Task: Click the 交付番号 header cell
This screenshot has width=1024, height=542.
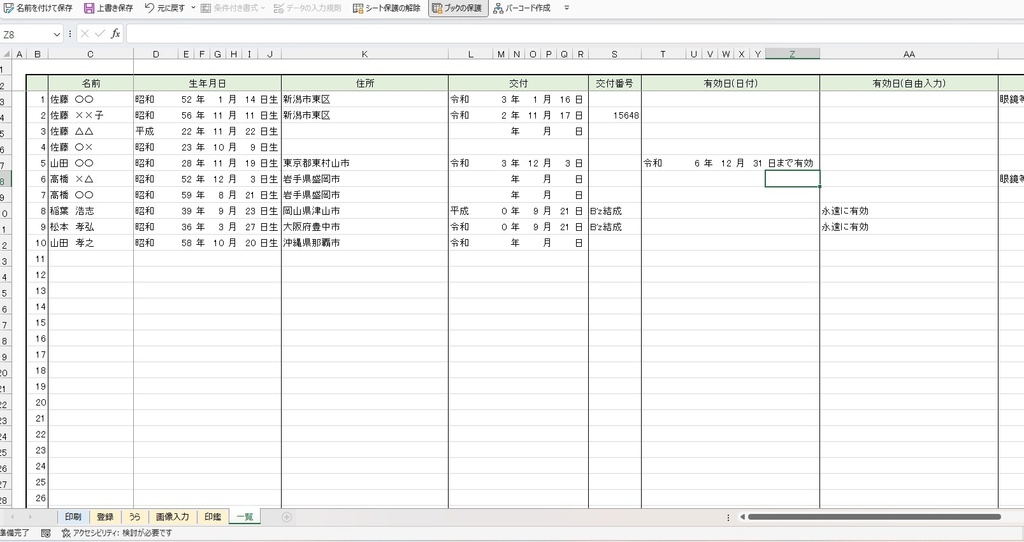Action: (615, 84)
